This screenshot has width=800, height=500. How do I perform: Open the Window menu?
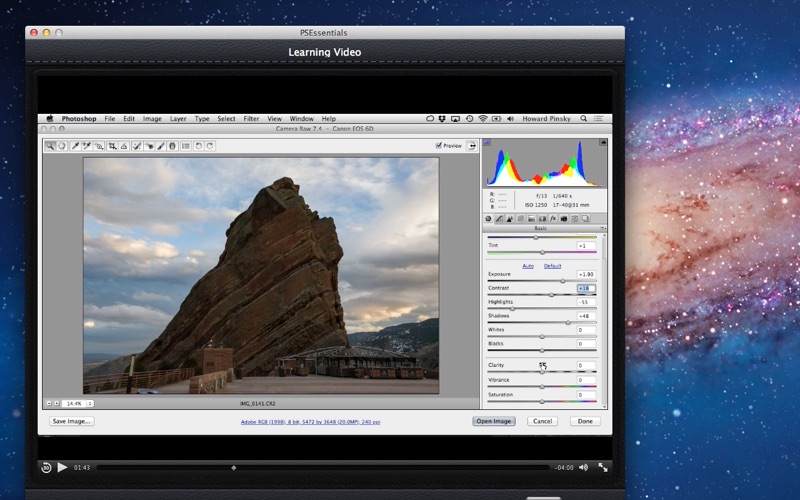click(302, 118)
